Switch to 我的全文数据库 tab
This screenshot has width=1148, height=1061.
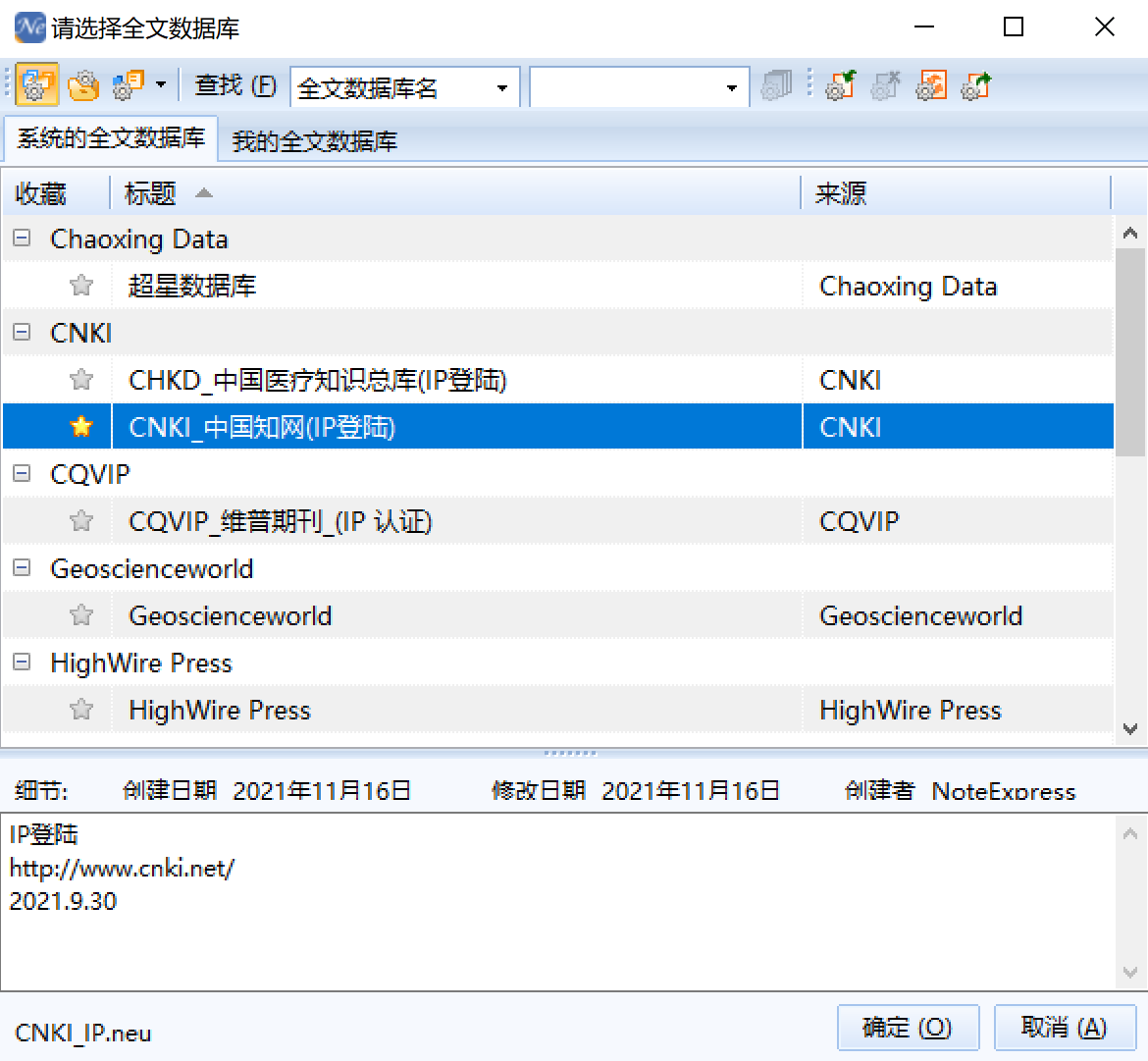coord(315,140)
